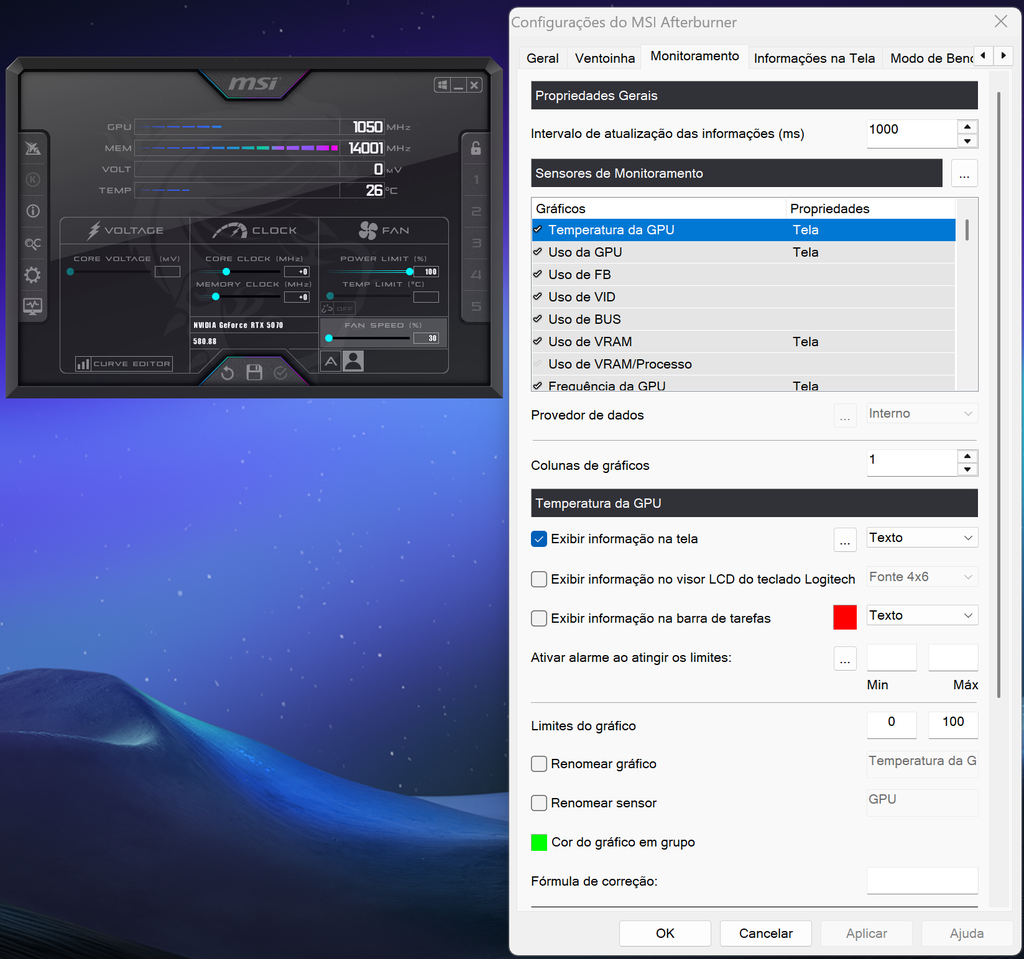Screen dimensions: 1024x959
Task: Pick the green 'Cor do gráfico em grupo' swatch
Action: 539,843
